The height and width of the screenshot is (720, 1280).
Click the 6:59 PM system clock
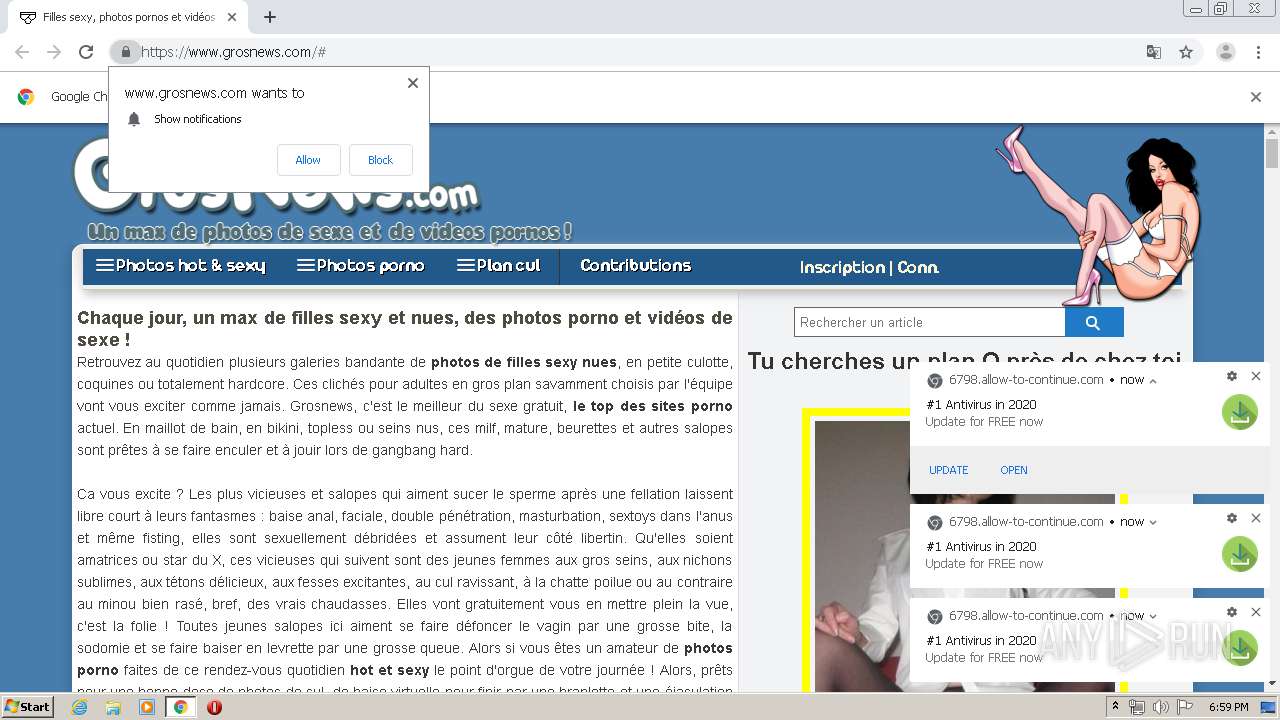coord(1228,707)
